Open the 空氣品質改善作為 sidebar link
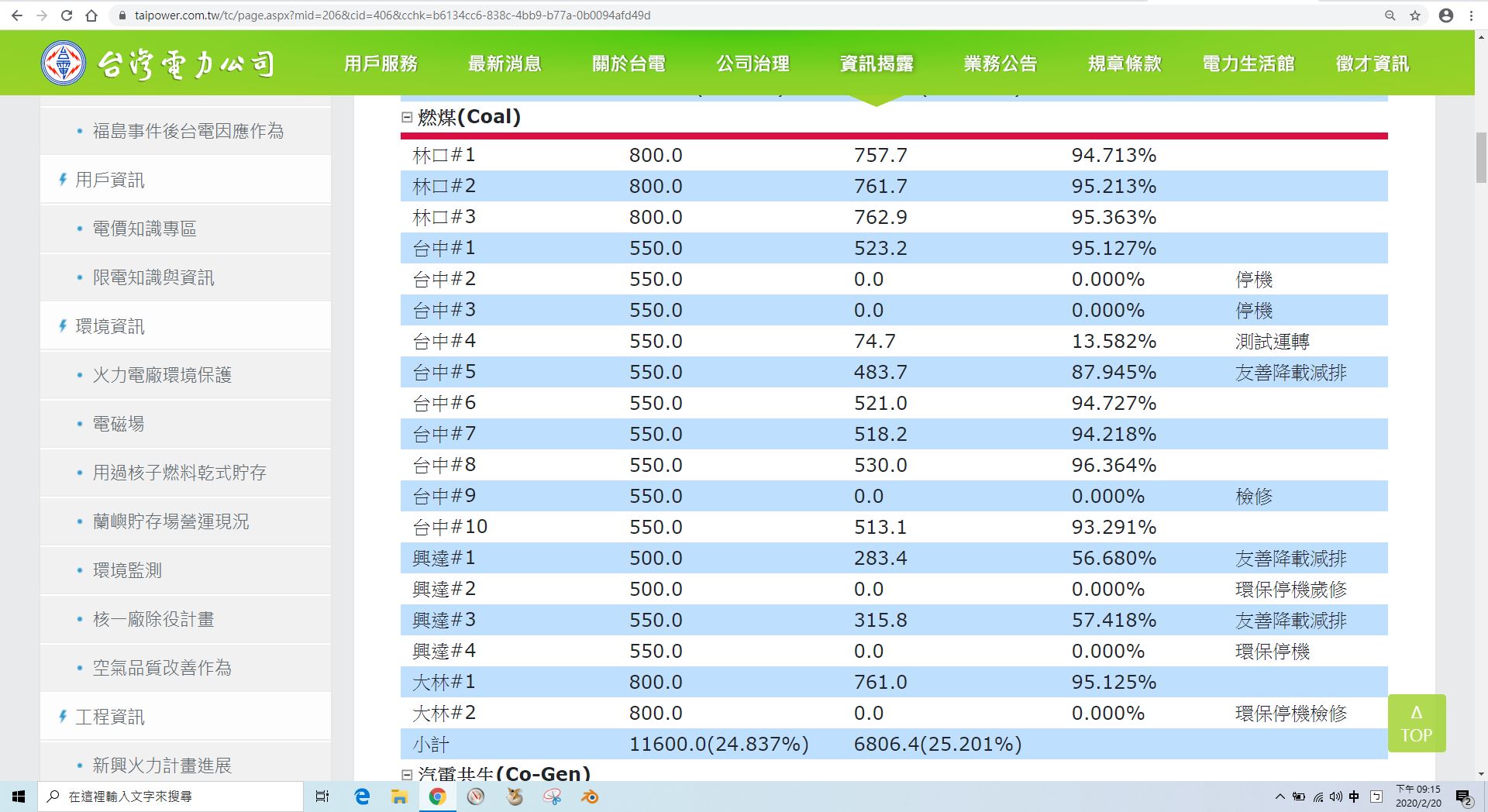 pyautogui.click(x=162, y=668)
